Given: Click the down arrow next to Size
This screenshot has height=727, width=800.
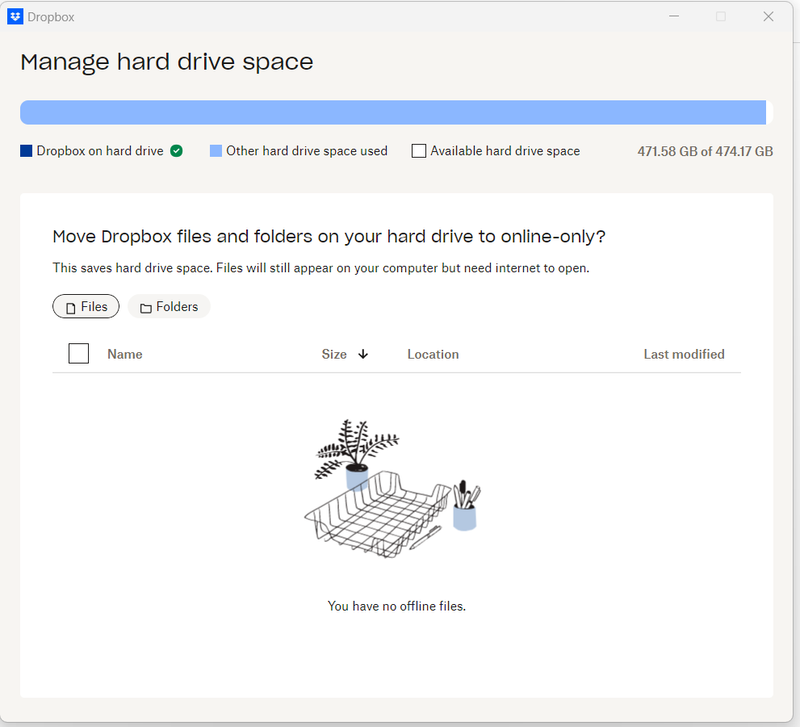Looking at the screenshot, I should point(363,354).
